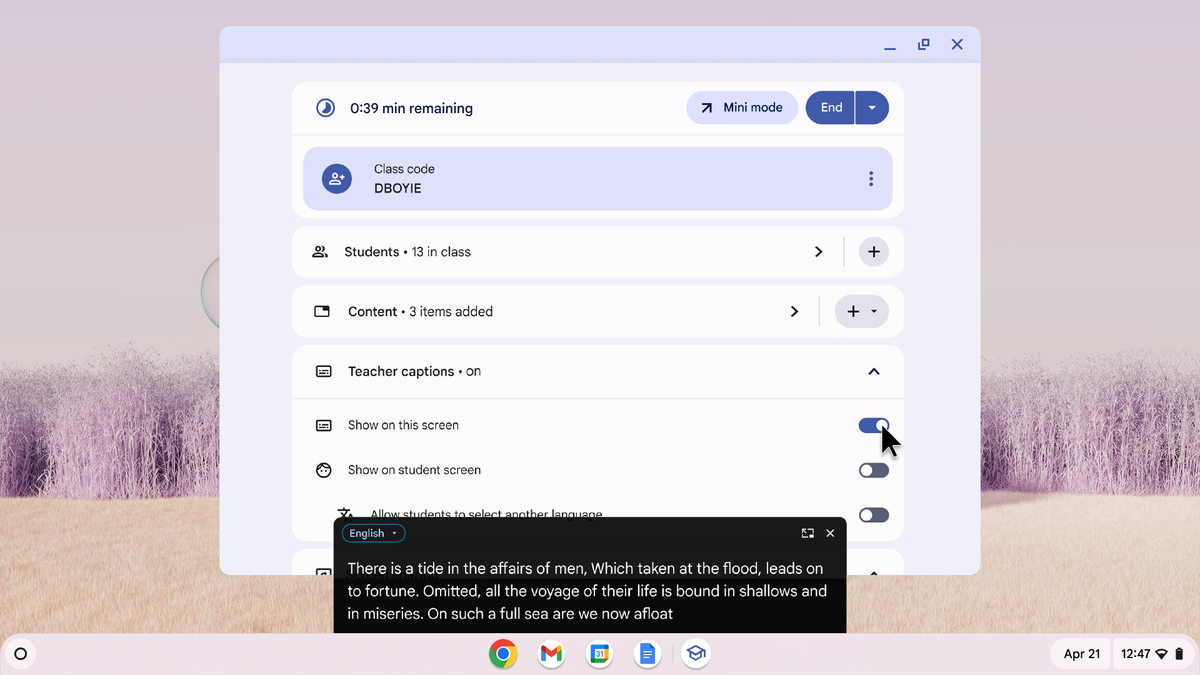
Task: Expand Students list with chevron
Action: pyautogui.click(x=818, y=252)
